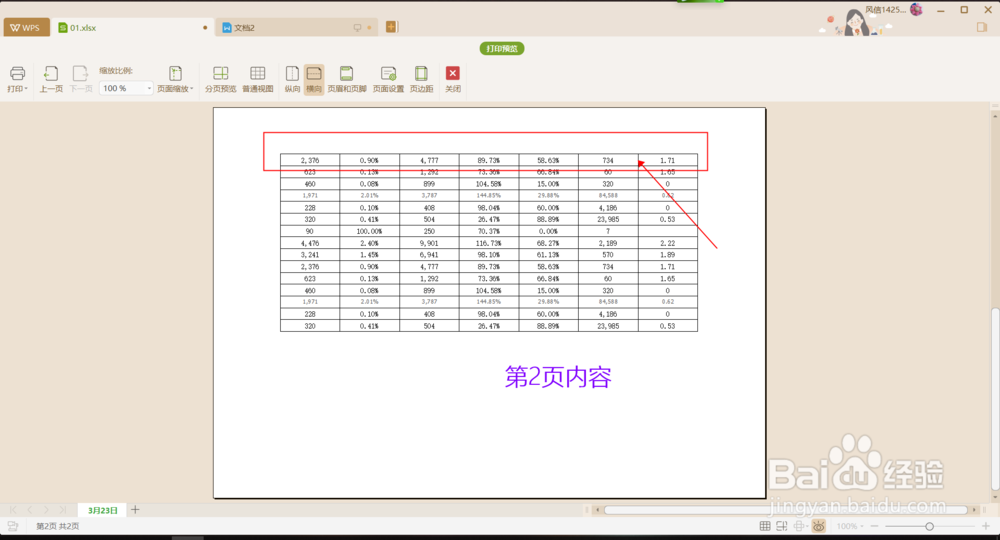This screenshot has width=1000, height=540.
Task: Switch to 分页预览 page break preview
Action: coord(221,79)
